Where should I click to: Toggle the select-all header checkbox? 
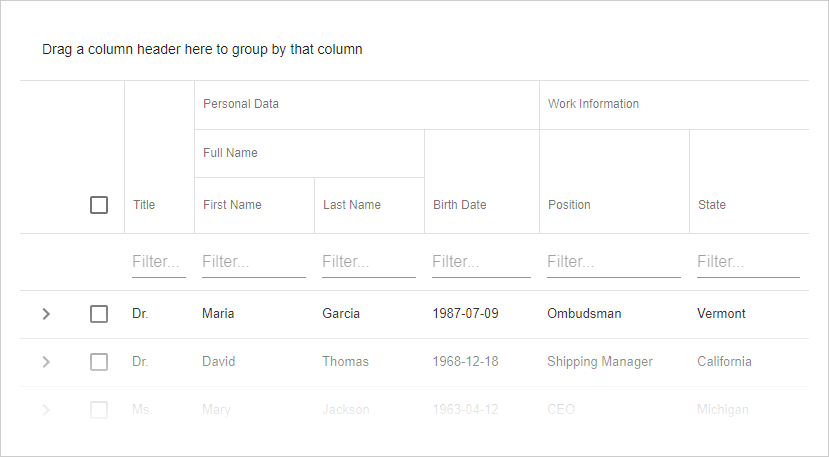(99, 205)
